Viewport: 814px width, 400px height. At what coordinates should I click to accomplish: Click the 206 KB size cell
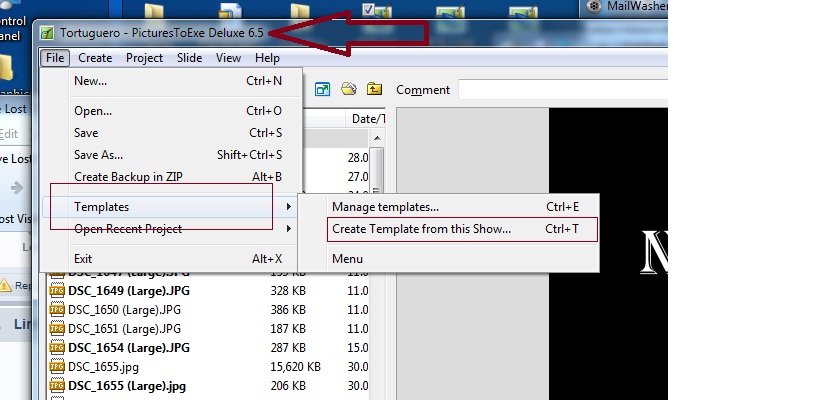coord(288,386)
